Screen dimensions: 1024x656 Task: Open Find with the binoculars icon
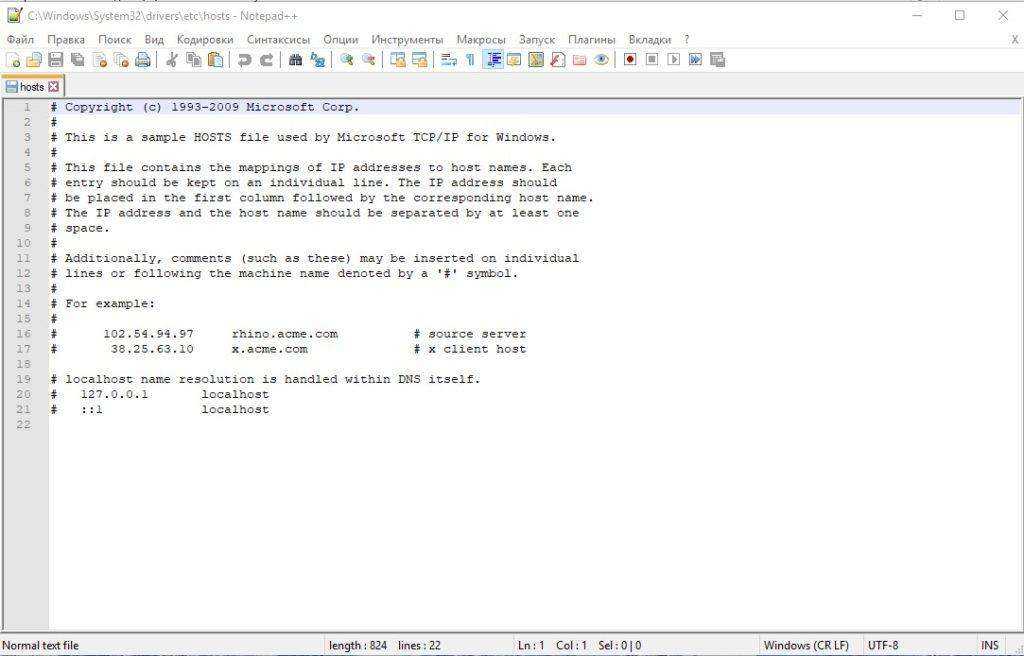tap(295, 60)
